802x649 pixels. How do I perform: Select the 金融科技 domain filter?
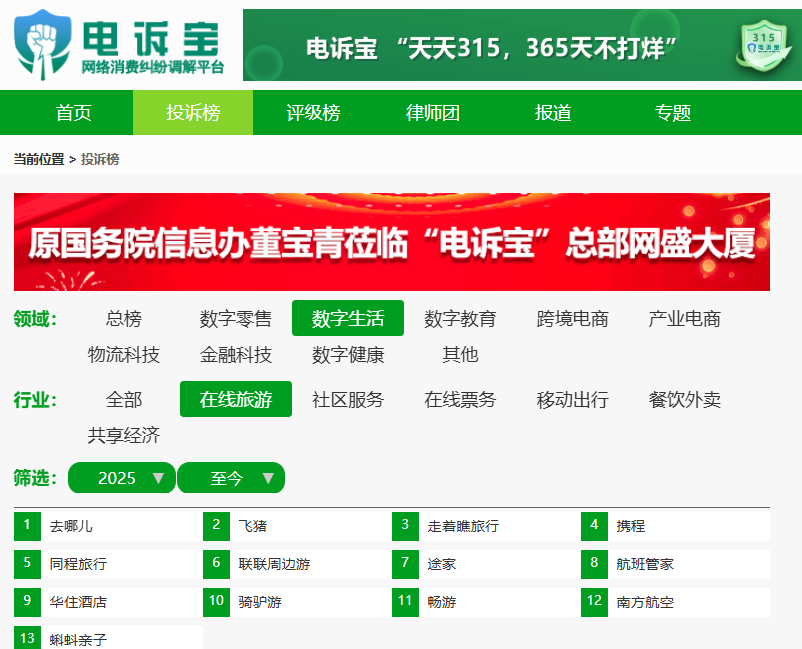pyautogui.click(x=236, y=354)
